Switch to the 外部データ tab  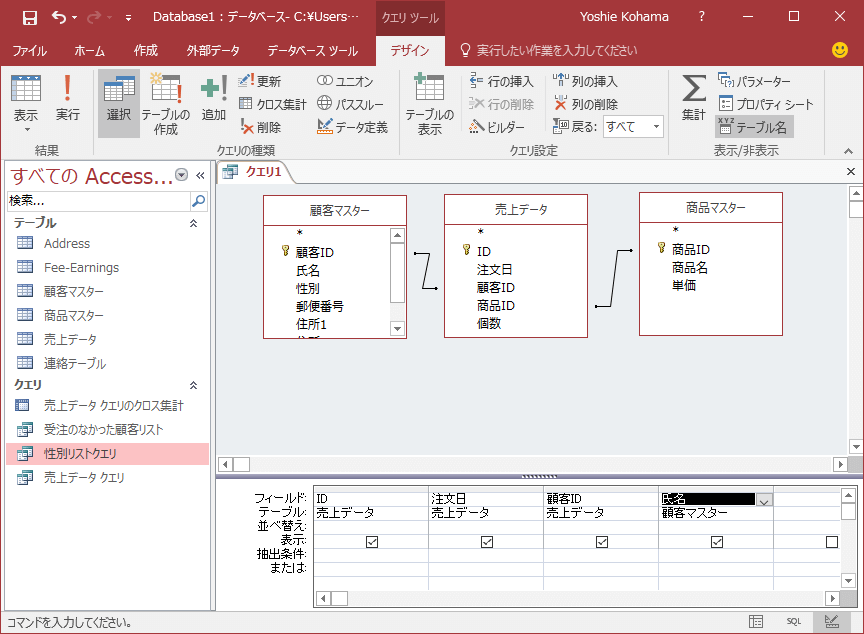point(213,51)
